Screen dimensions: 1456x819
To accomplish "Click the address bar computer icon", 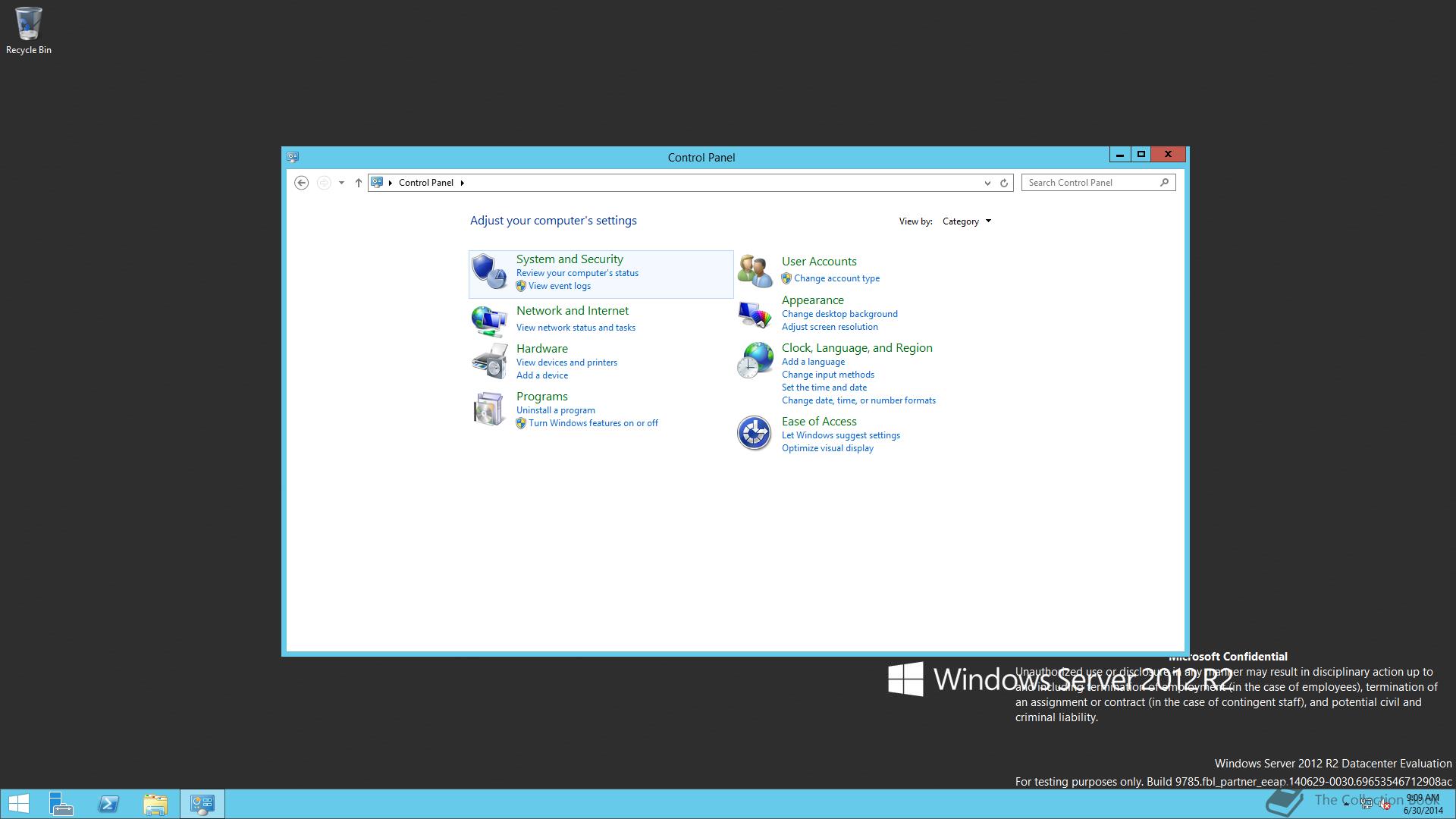I will pyautogui.click(x=377, y=183).
